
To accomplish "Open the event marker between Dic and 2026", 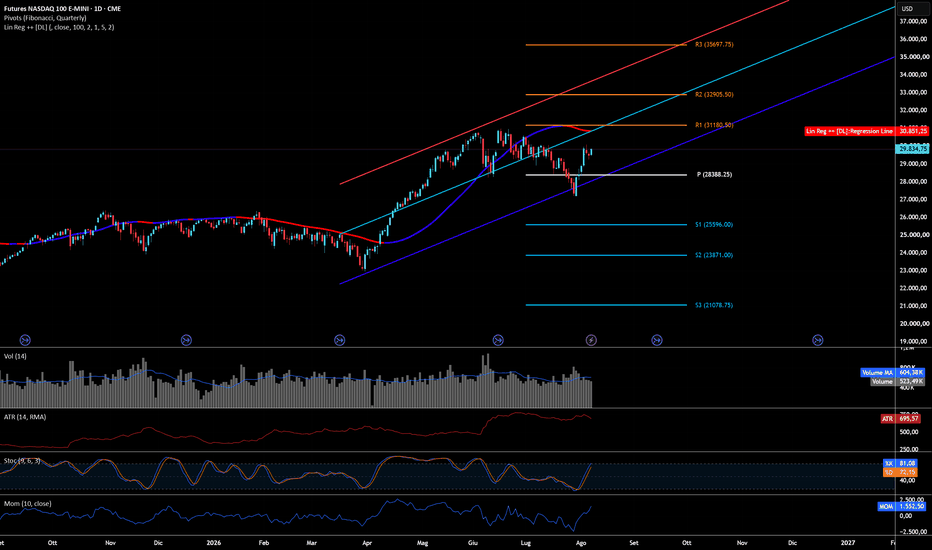I will click(186, 340).
